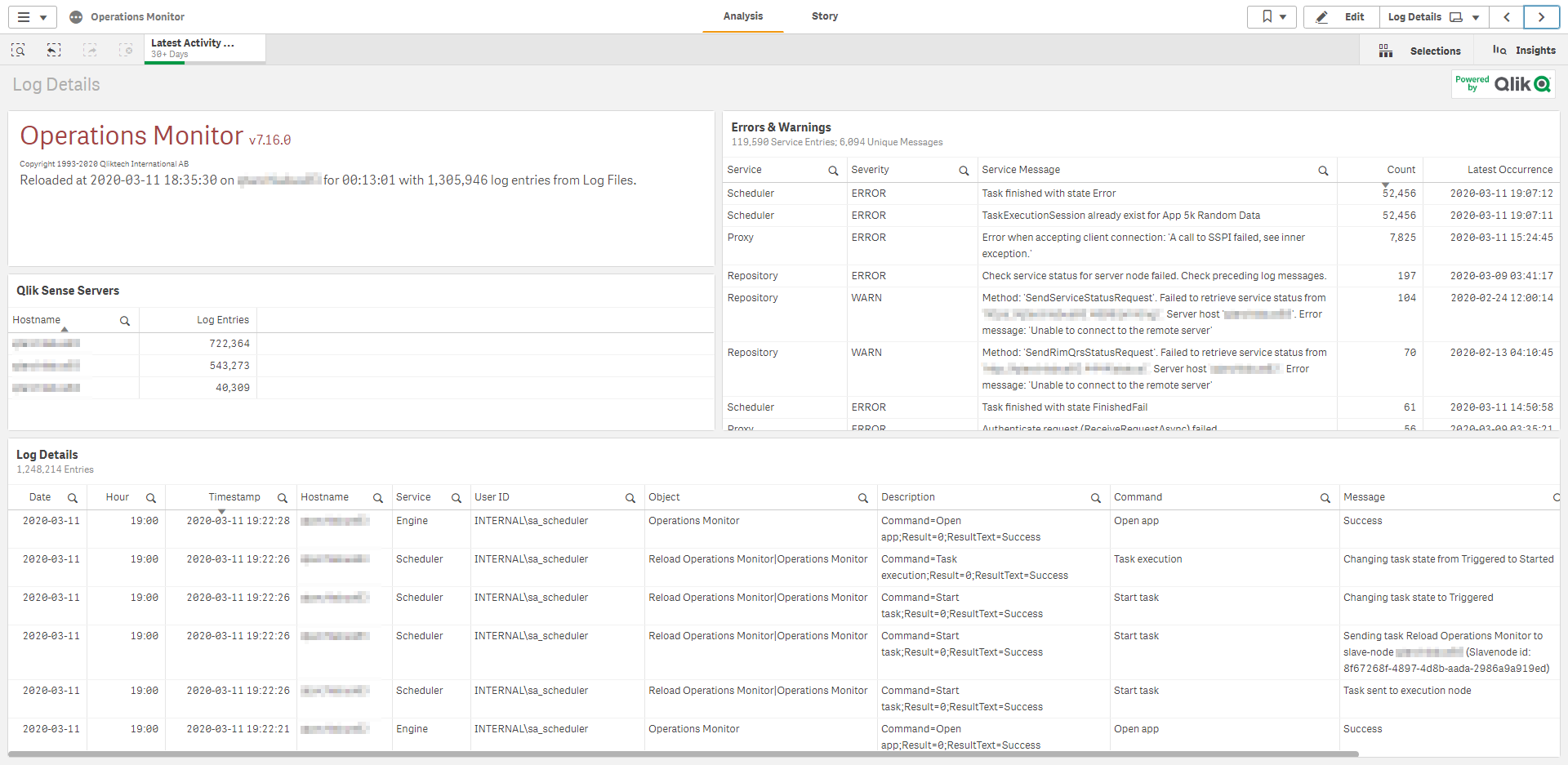
Task: Open the Log Details sheet selector dropdown
Action: click(1434, 17)
